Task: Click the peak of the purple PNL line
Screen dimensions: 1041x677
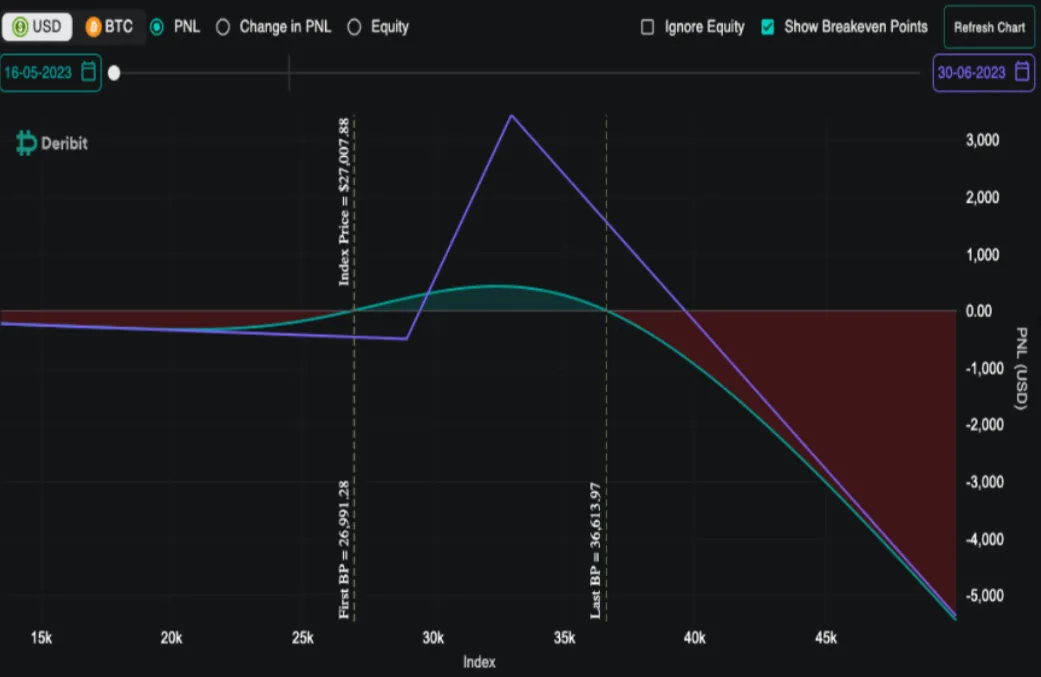Action: (511, 116)
